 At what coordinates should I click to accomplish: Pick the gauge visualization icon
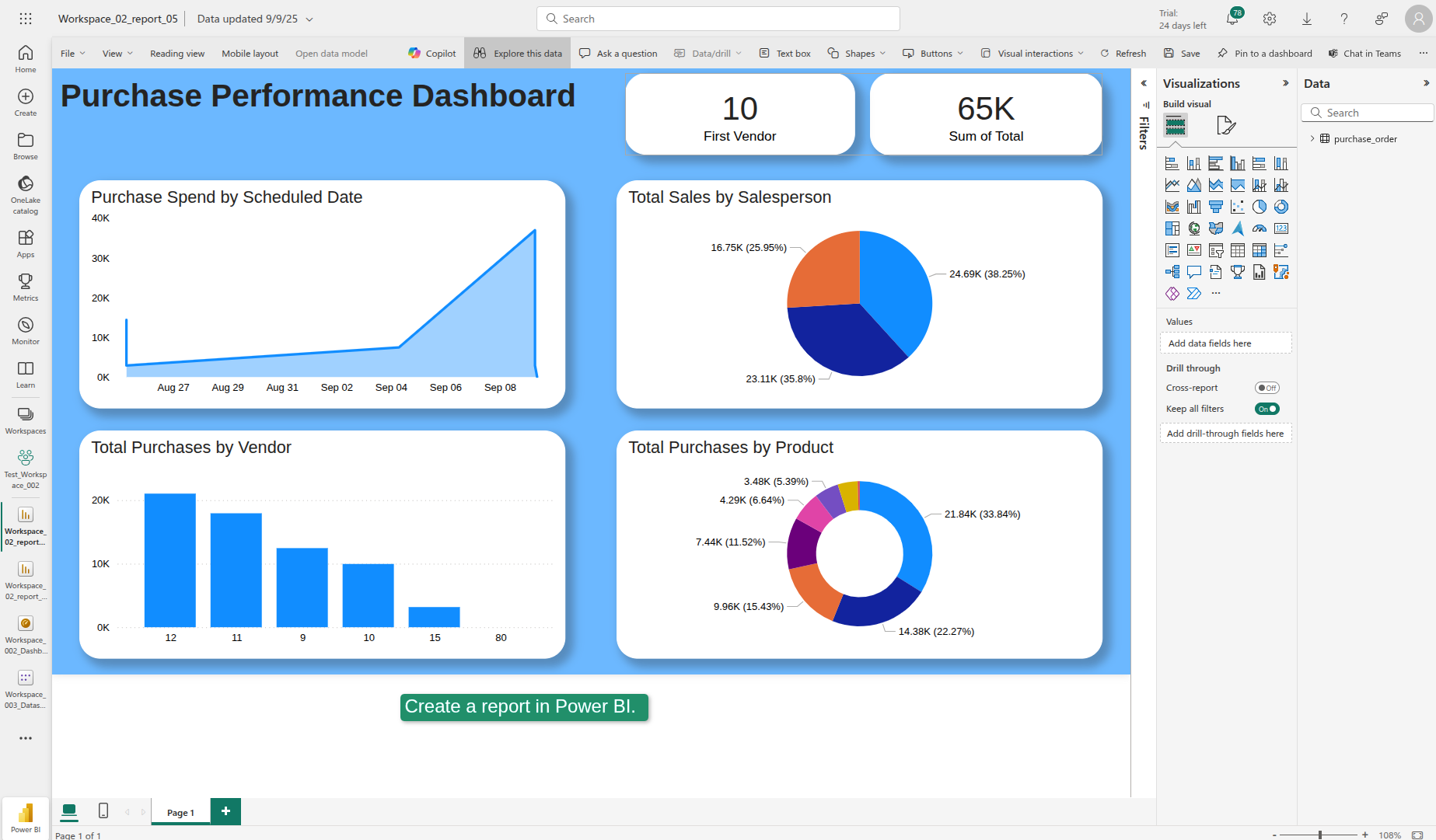[x=1260, y=228]
